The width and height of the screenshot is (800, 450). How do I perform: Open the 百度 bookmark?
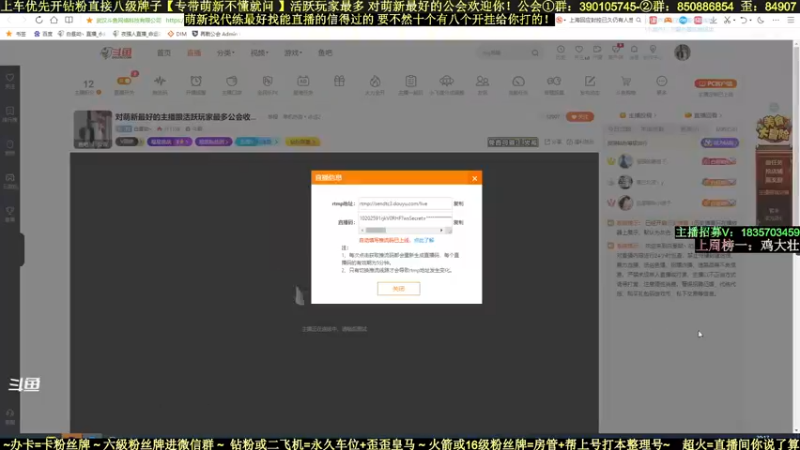coord(43,34)
